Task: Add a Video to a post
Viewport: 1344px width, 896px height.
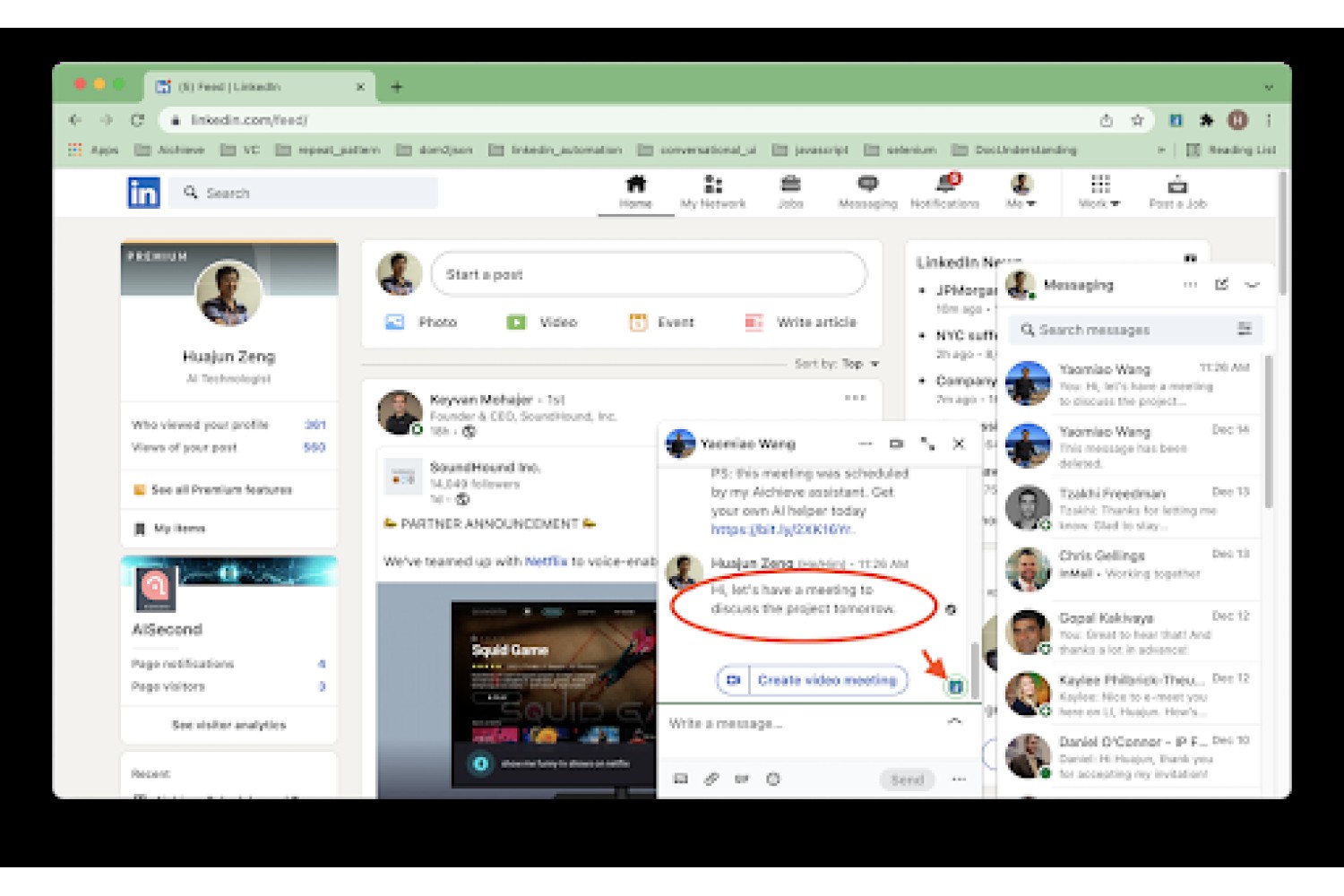Action: pos(542,322)
